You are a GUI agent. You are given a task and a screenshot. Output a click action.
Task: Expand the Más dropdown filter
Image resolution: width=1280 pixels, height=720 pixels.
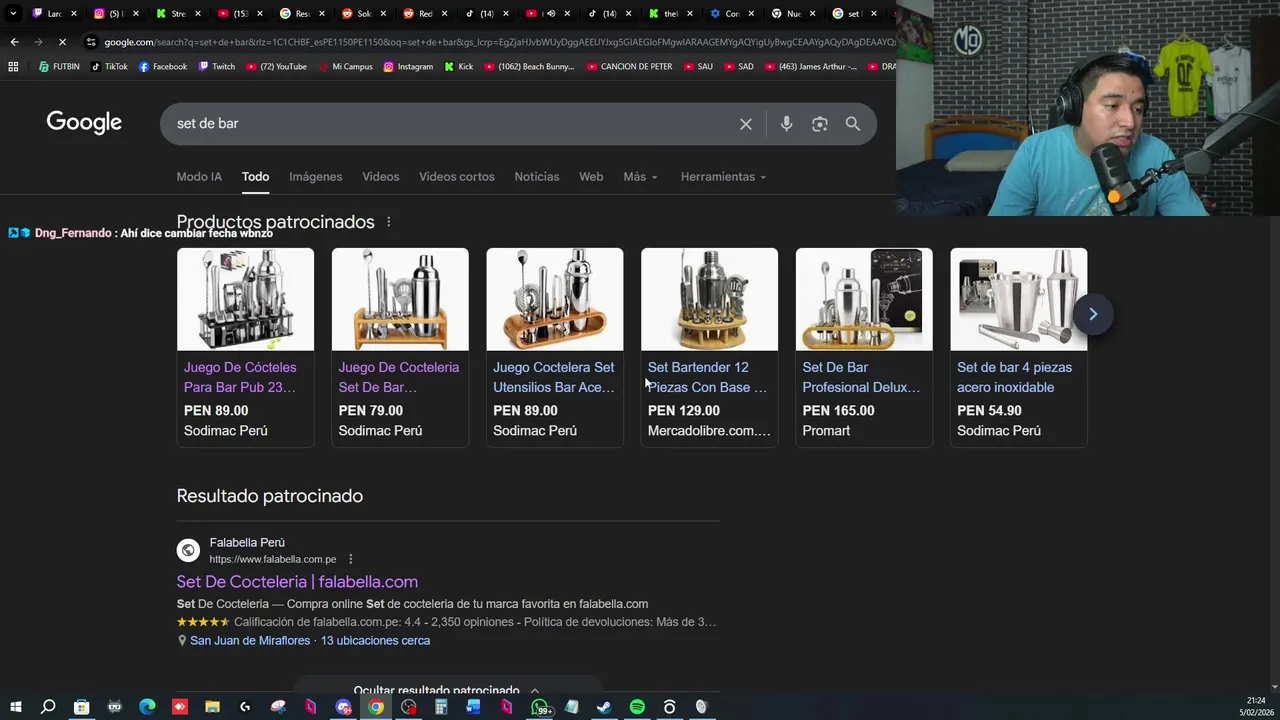tap(640, 177)
